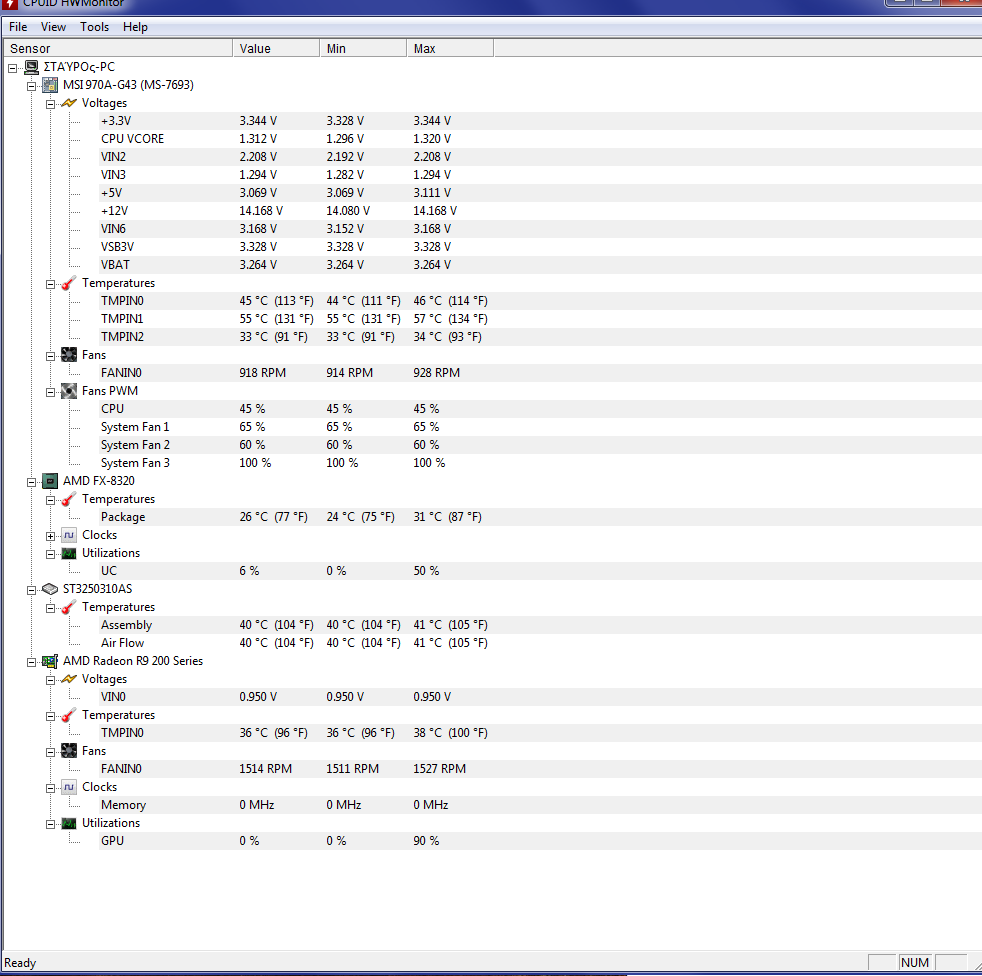Click the 918 RPM fan value
The height and width of the screenshot is (976, 982).
(x=262, y=373)
